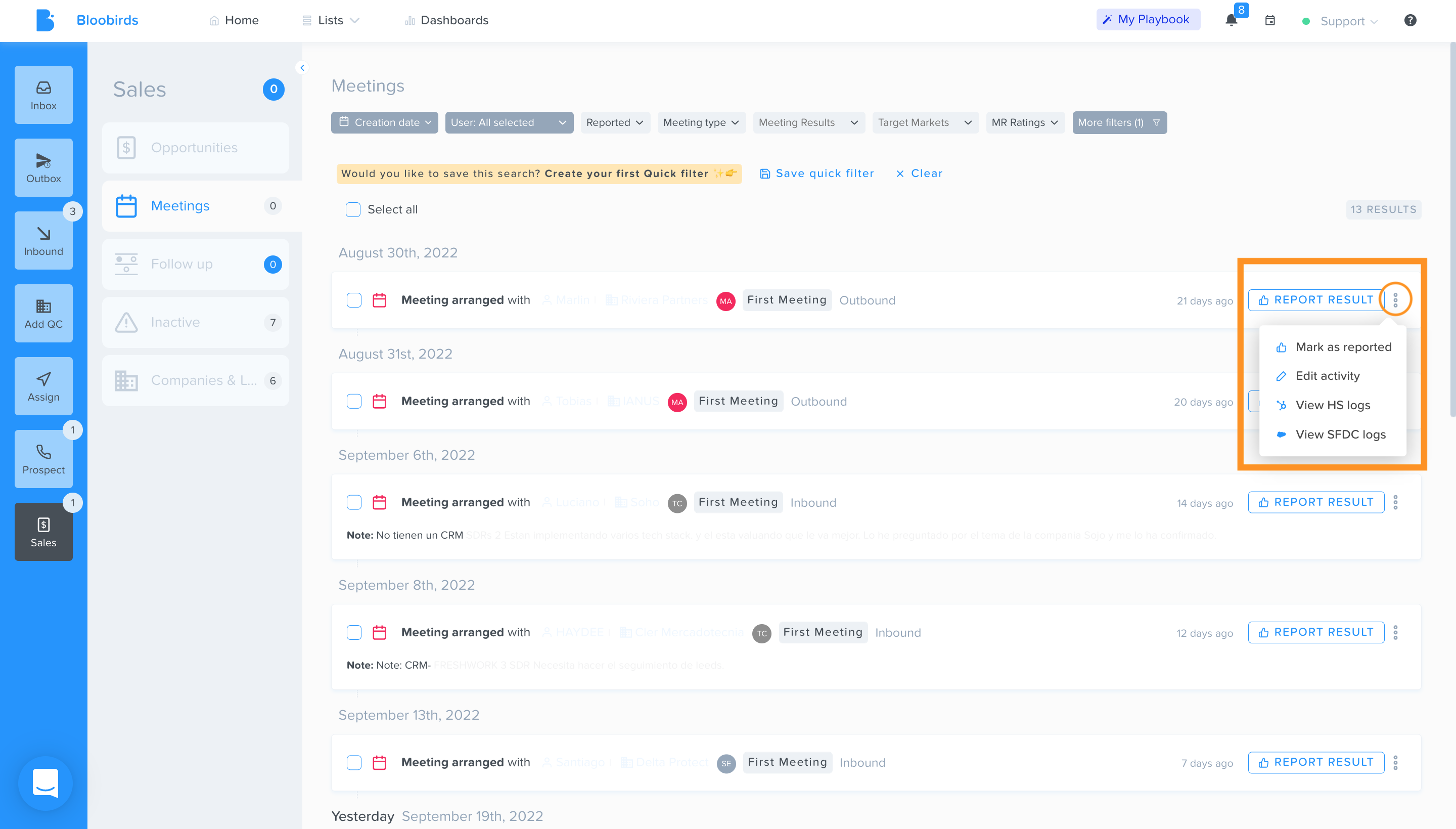Select Edit activity from menu

click(1333, 376)
